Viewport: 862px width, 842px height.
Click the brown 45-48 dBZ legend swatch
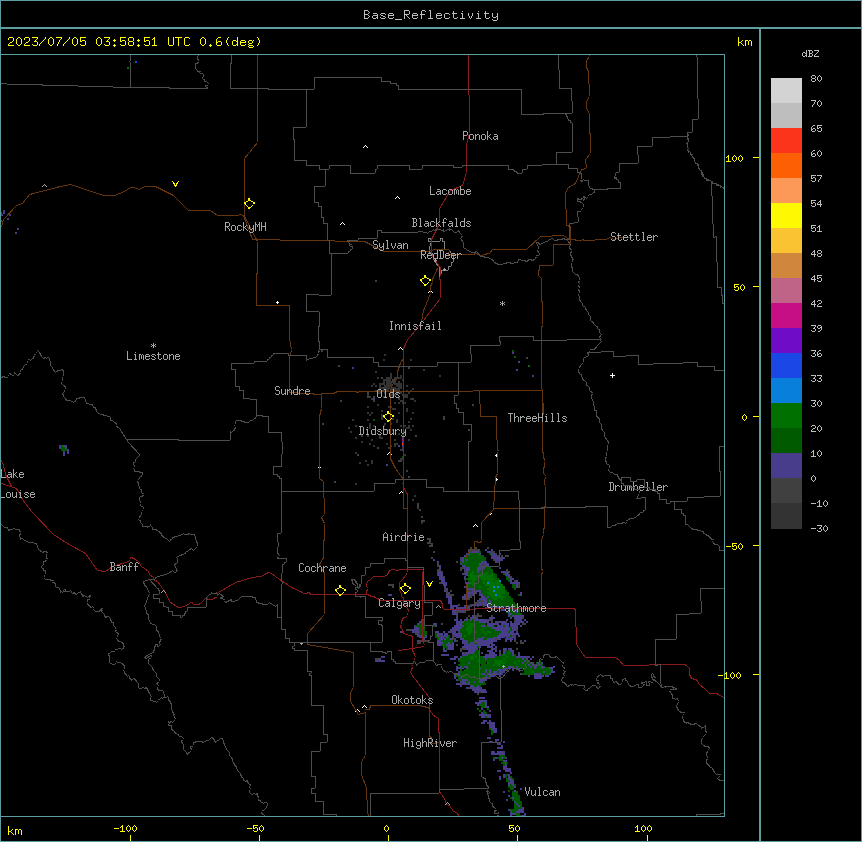tap(786, 265)
